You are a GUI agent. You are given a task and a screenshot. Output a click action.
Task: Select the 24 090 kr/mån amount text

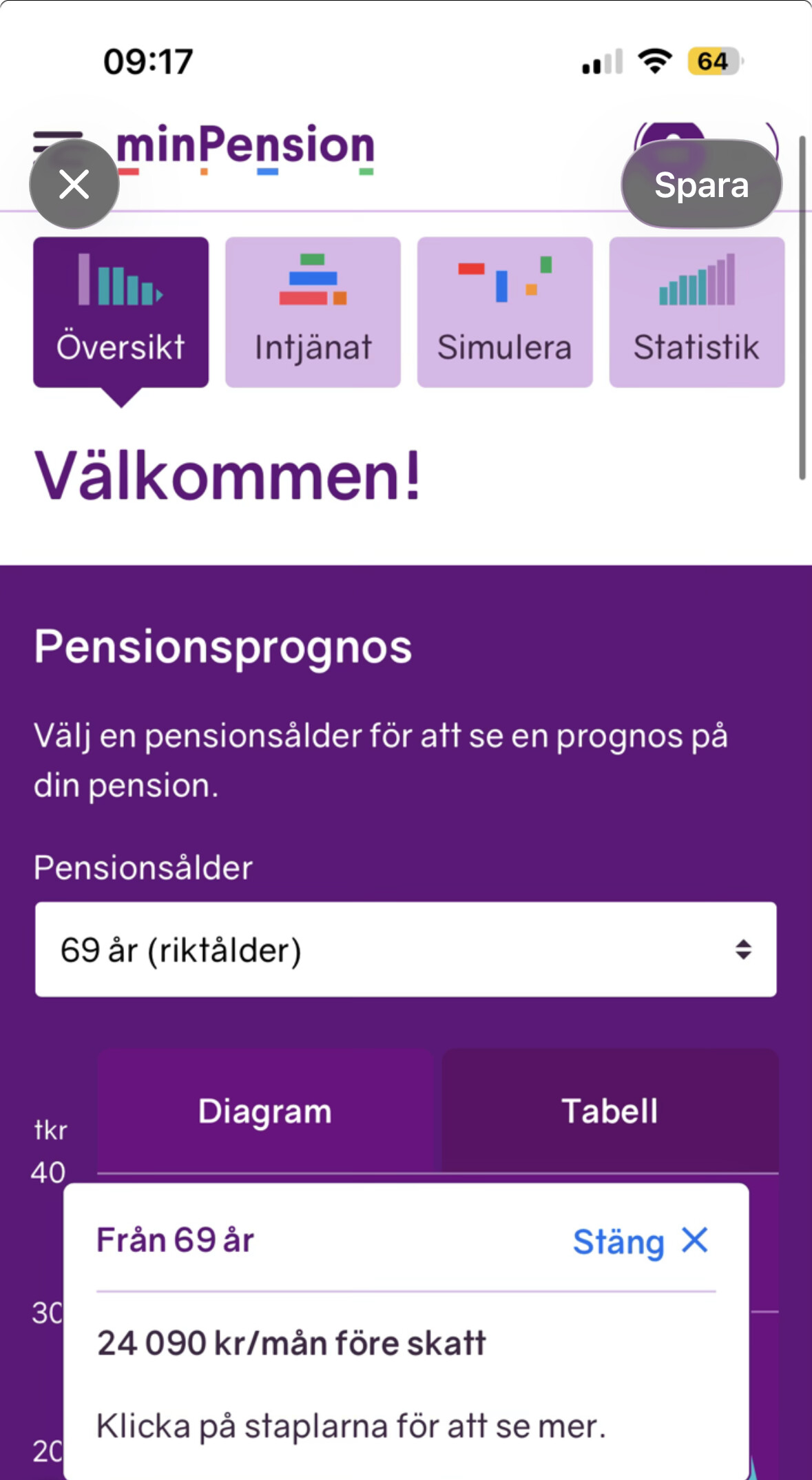coord(291,1343)
